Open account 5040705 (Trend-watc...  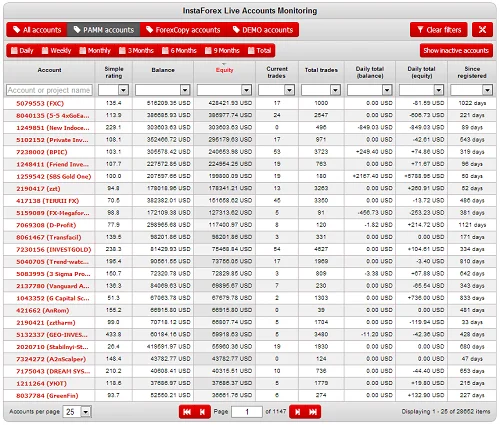tap(53, 262)
